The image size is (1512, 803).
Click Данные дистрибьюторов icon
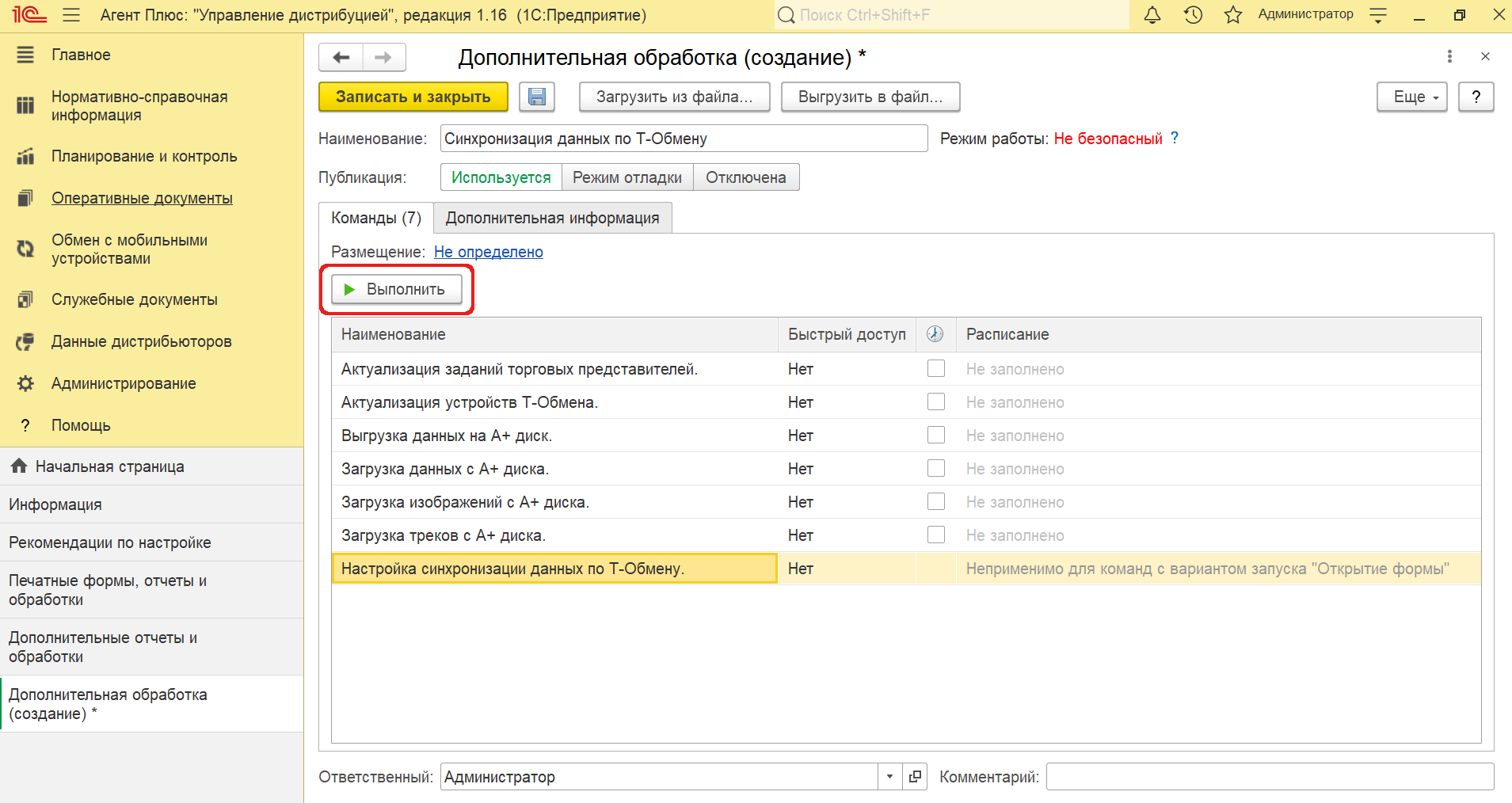coord(25,341)
